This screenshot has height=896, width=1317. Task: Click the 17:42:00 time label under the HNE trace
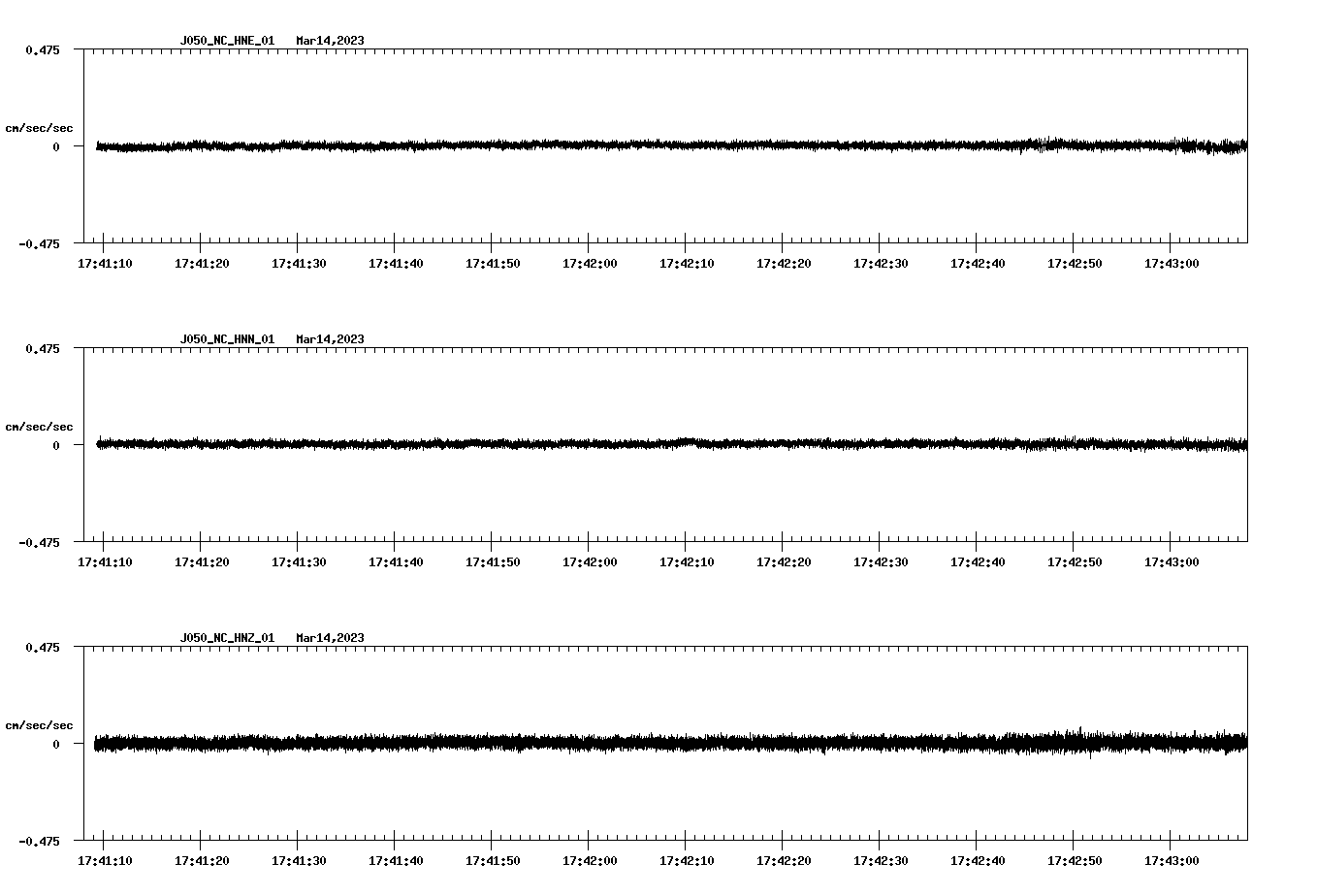point(591,262)
